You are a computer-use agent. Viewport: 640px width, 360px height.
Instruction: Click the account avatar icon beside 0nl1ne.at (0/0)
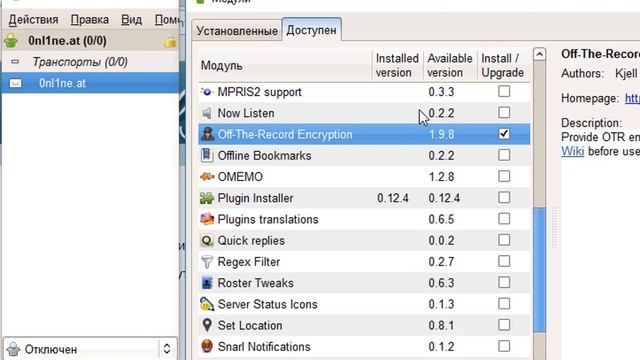(11, 40)
